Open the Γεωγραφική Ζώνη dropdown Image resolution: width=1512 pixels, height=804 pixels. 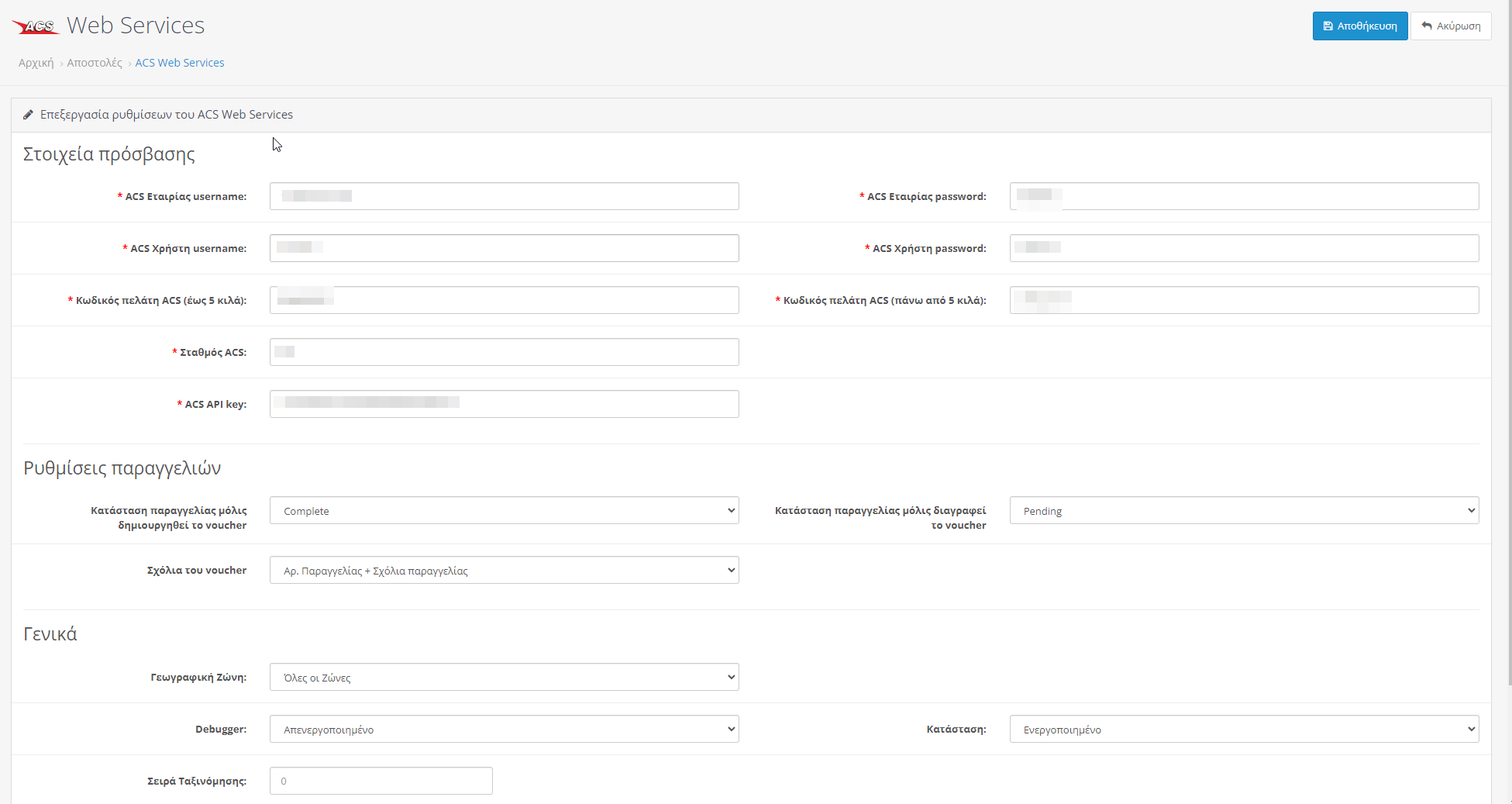505,677
